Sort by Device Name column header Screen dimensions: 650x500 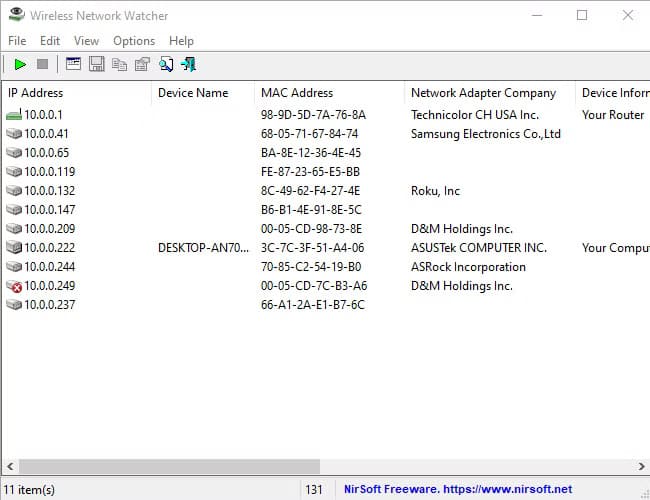click(203, 93)
